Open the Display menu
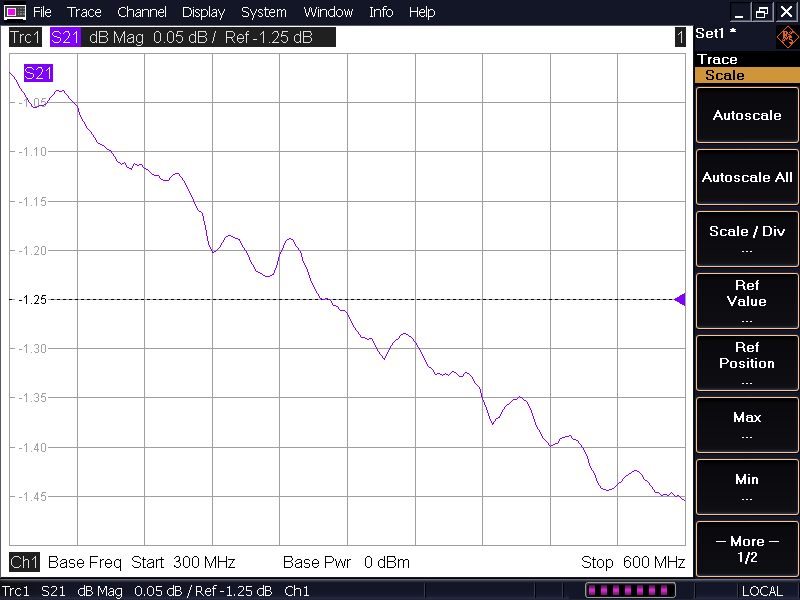Image resolution: width=800 pixels, height=600 pixels. click(203, 12)
